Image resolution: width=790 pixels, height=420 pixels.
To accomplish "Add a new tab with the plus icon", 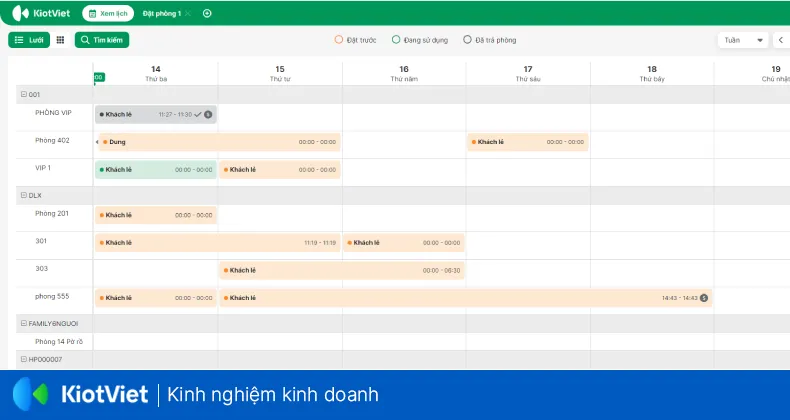I will pos(207,14).
